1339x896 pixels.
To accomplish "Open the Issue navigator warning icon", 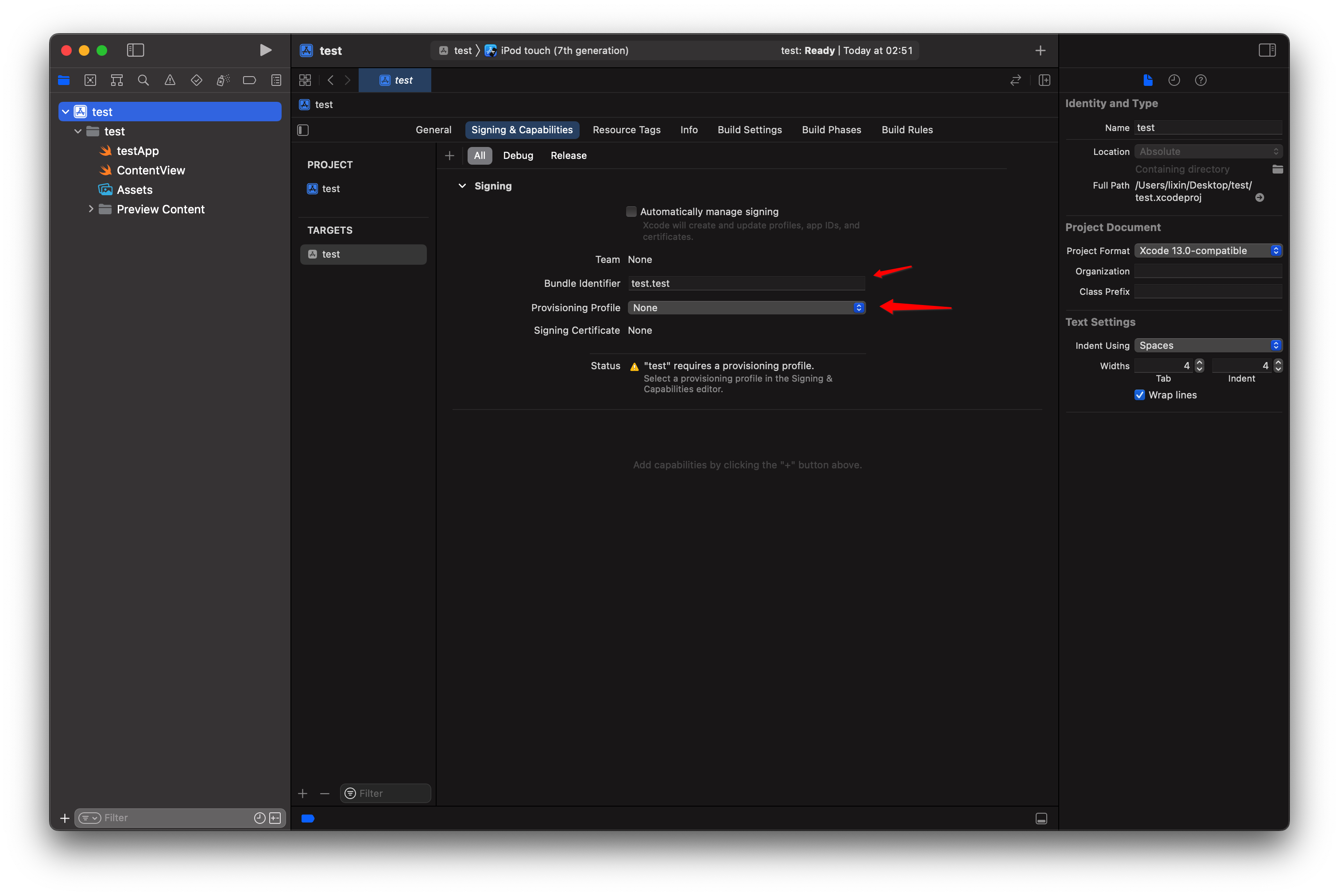I will coord(170,80).
